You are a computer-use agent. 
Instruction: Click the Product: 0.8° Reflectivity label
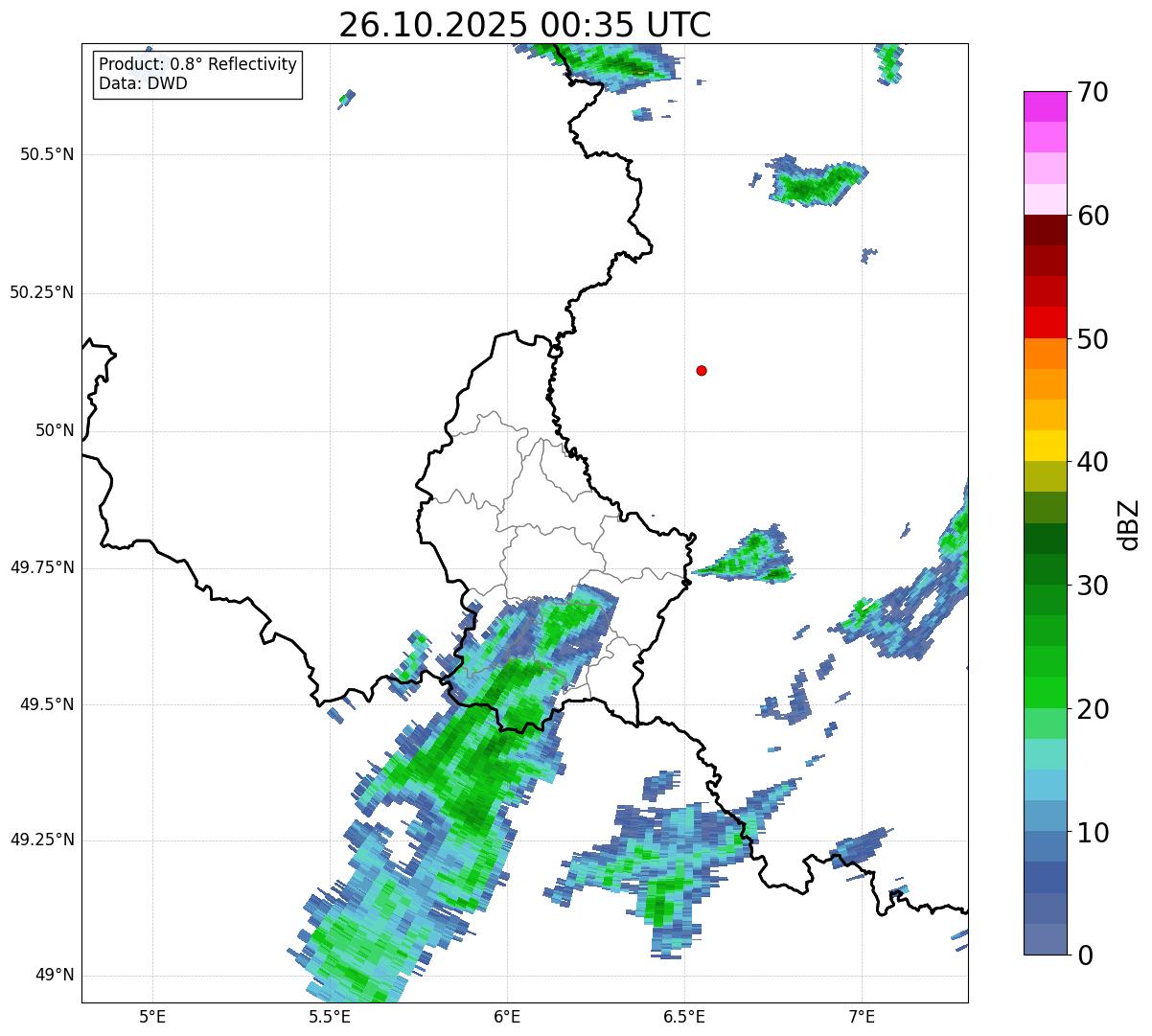click(197, 64)
